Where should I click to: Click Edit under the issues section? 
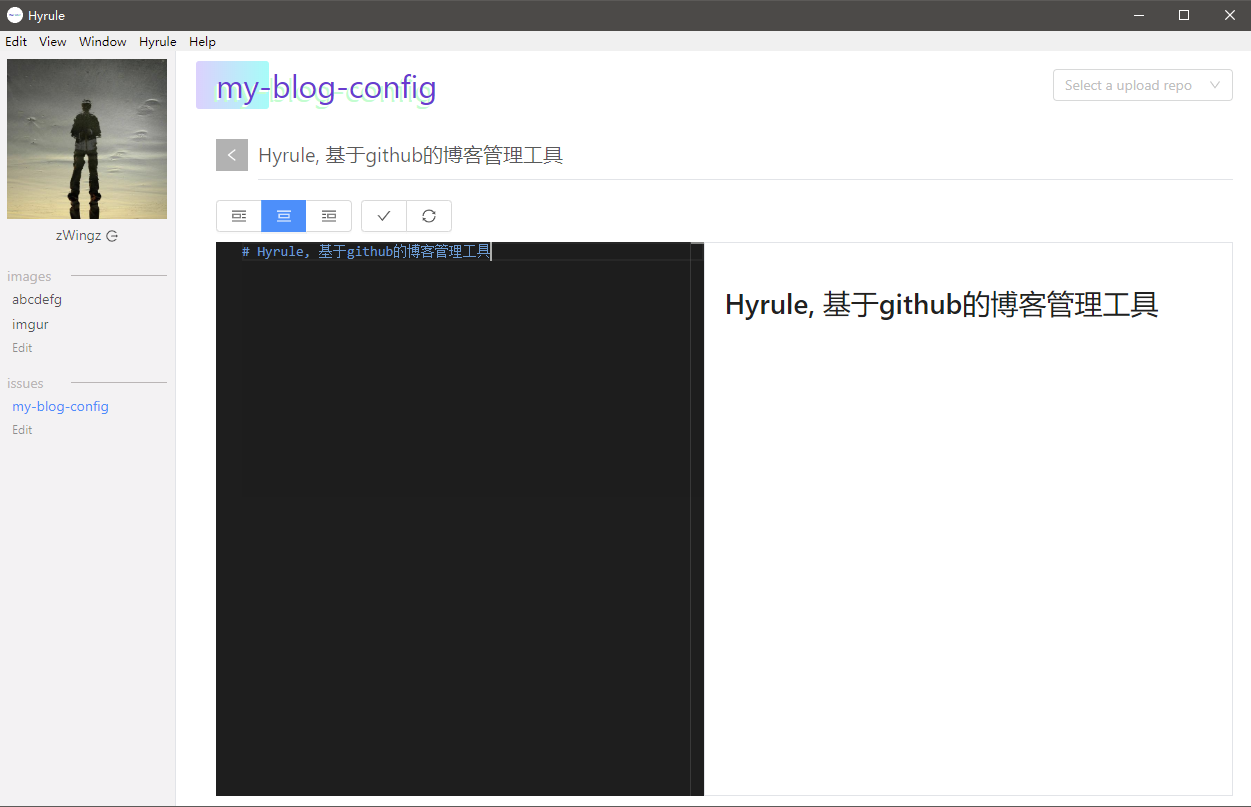point(22,430)
